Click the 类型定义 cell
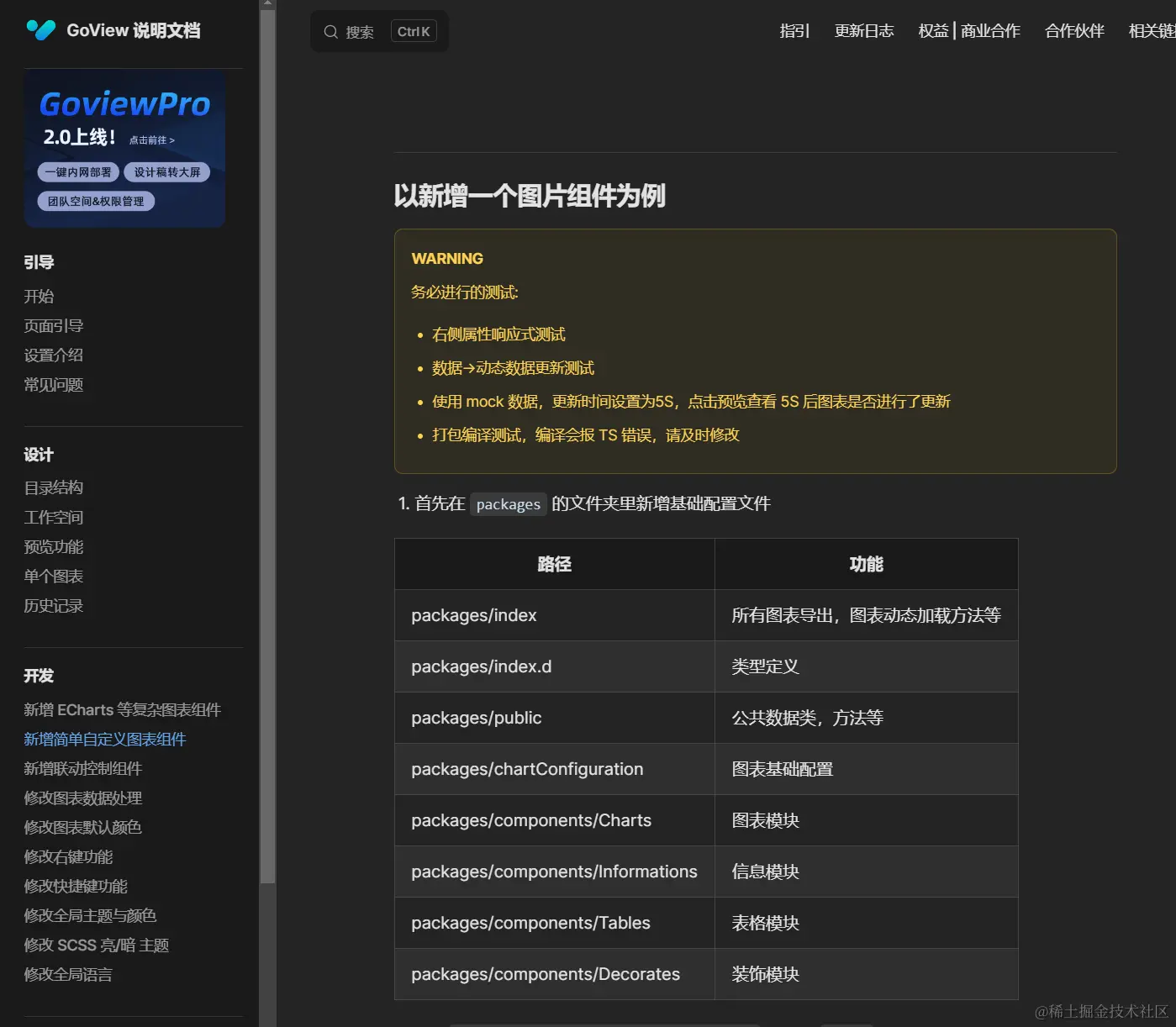The image size is (1176, 1027). (867, 666)
